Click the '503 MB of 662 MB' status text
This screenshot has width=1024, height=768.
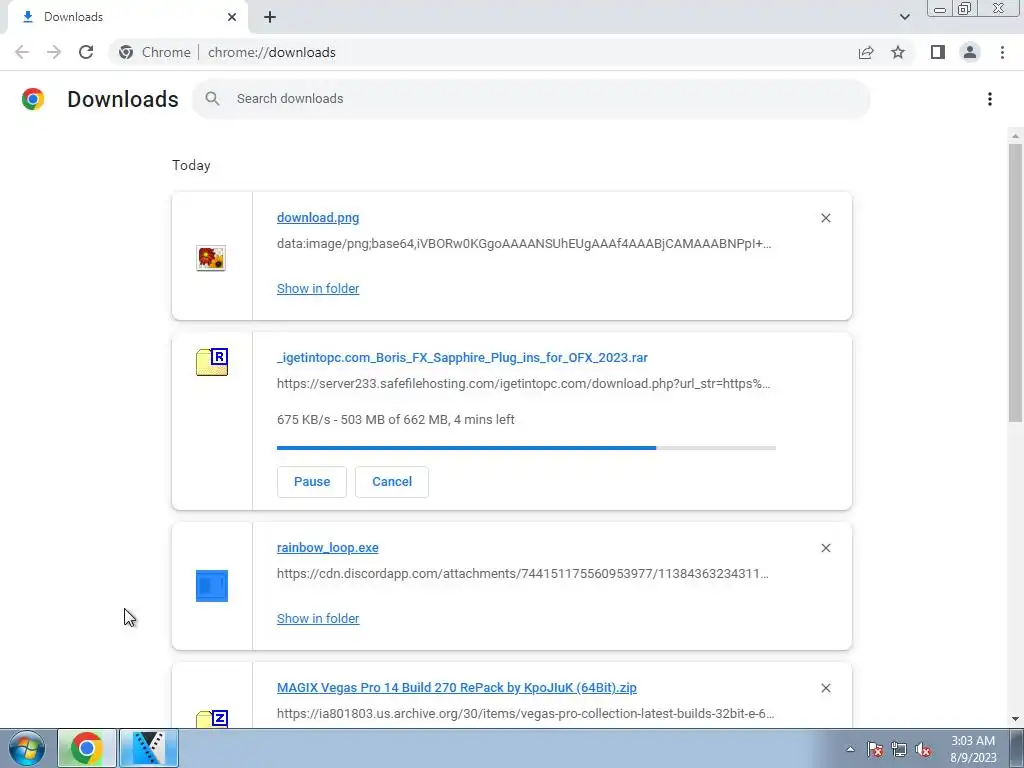click(x=394, y=419)
